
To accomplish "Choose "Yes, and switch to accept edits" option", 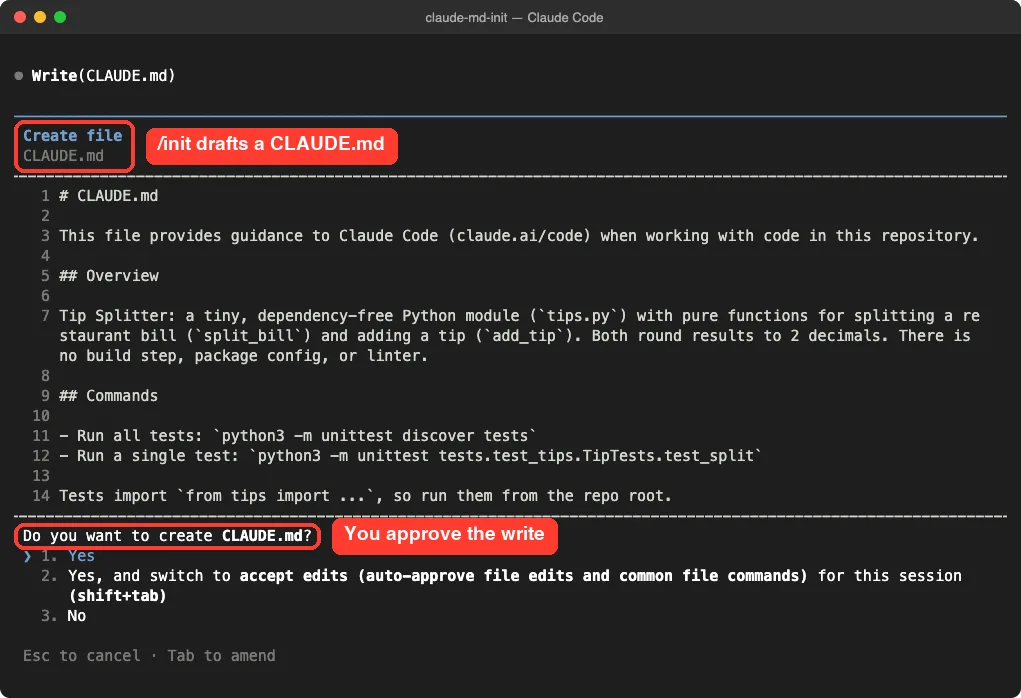I will [x=501, y=585].
